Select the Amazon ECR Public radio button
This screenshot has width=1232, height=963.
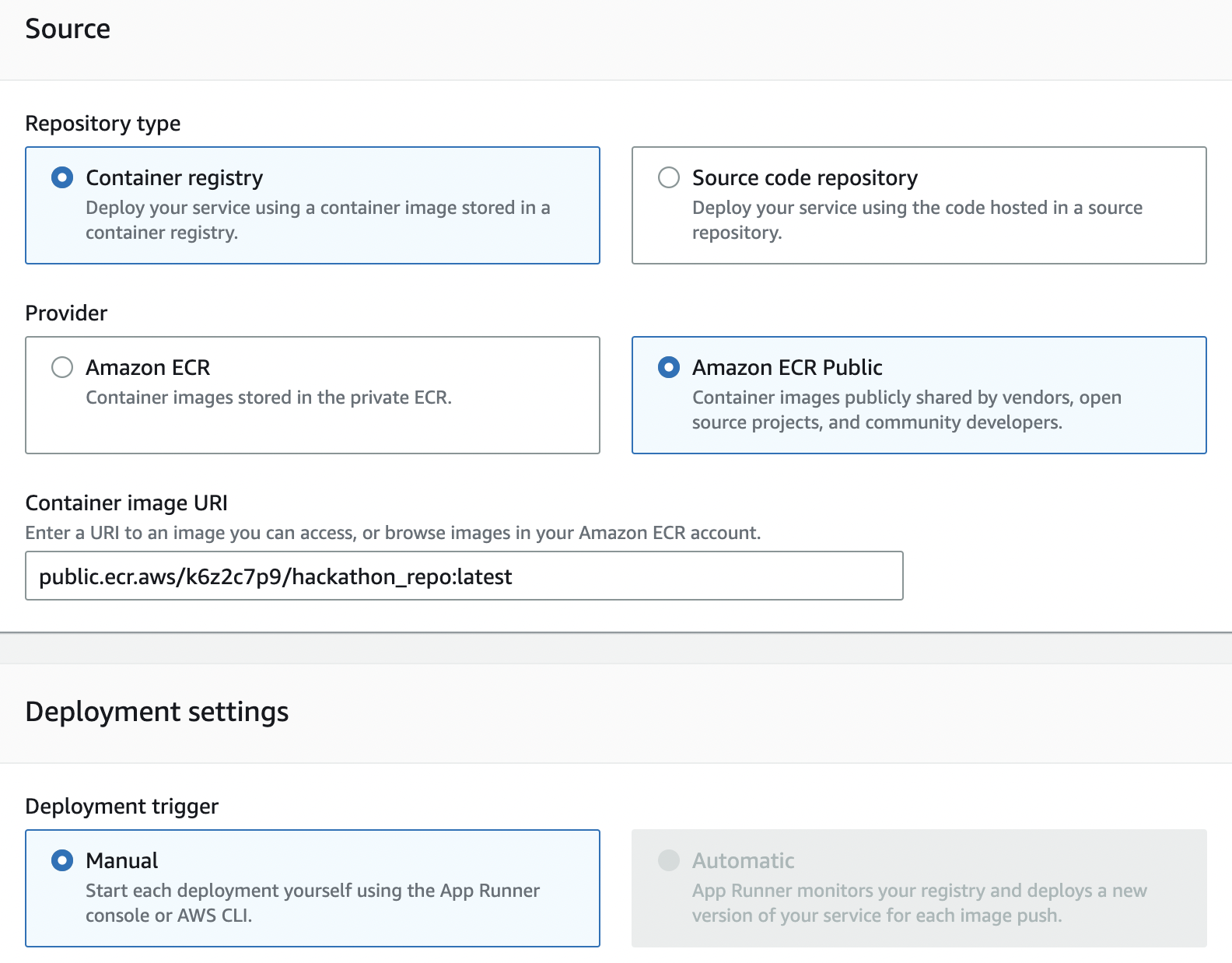(x=669, y=367)
